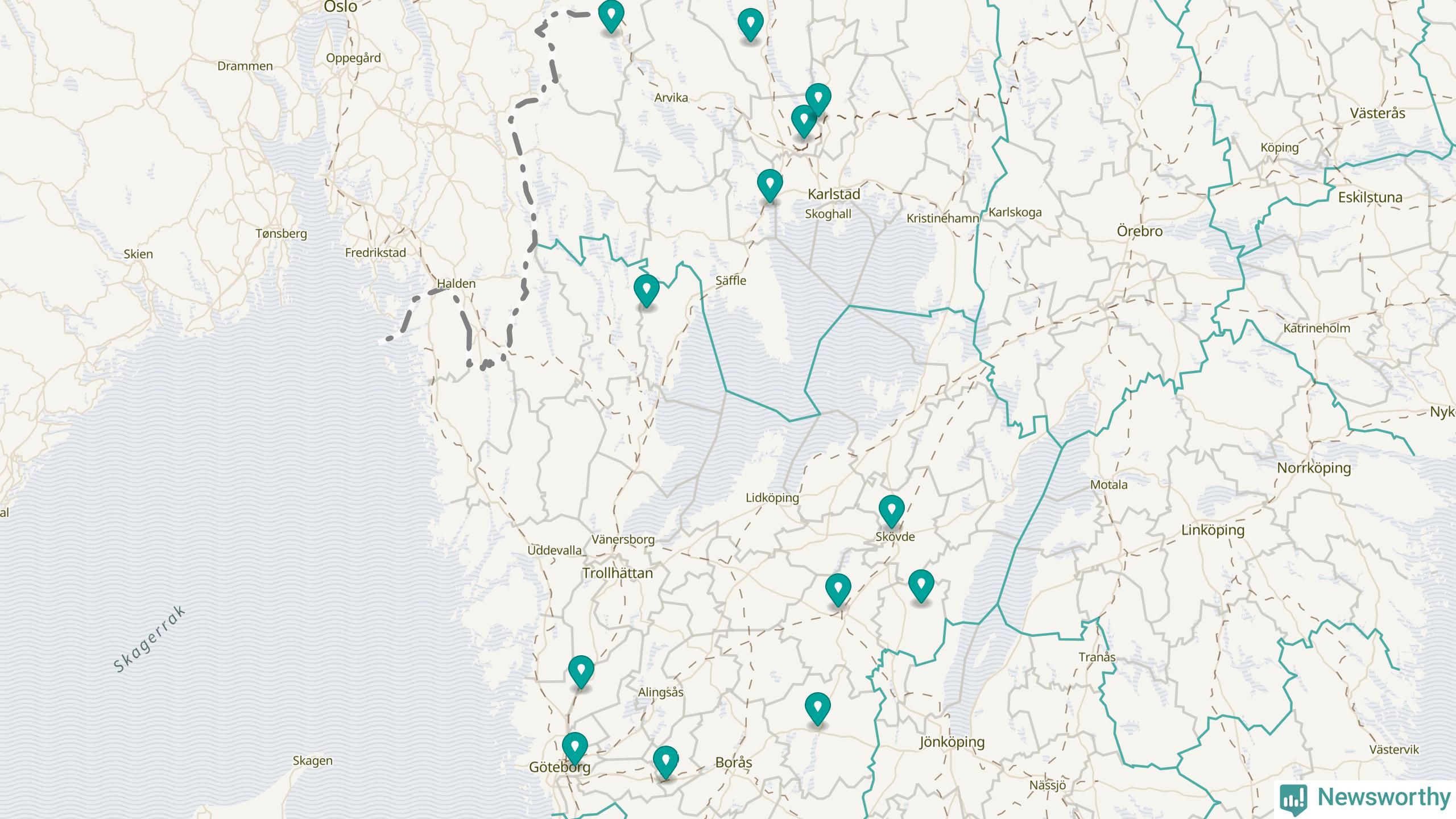
Task: Click the top pin northeast of Arvika
Action: [x=750, y=23]
